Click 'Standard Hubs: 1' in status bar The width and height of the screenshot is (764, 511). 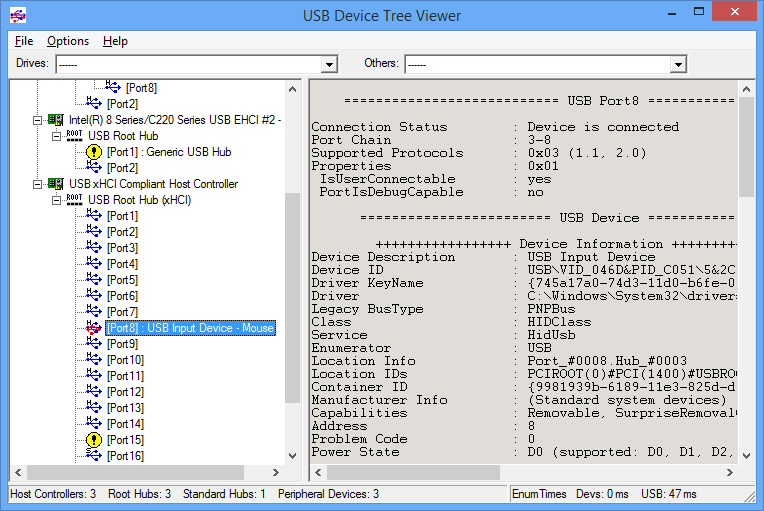[x=224, y=494]
